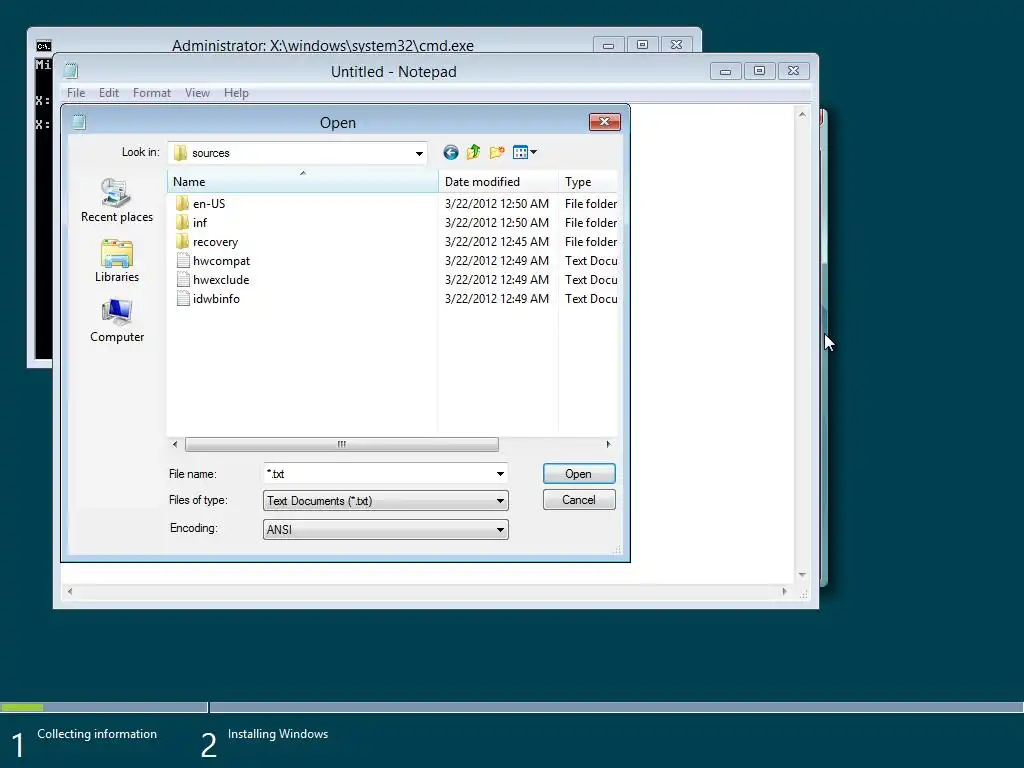Image resolution: width=1024 pixels, height=768 pixels.
Task: Click the setup progress bar green segment
Action: point(22,707)
